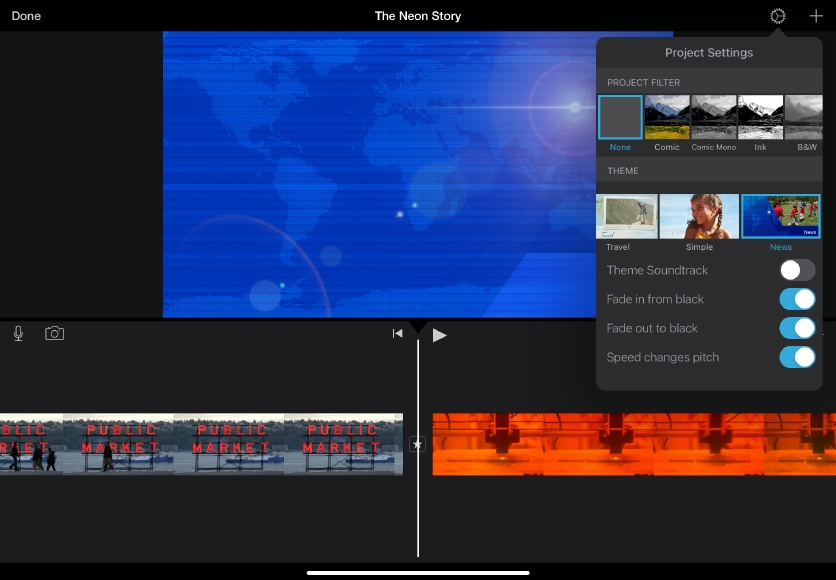
Task: Enable the Theme Soundtrack switch
Action: 797,270
